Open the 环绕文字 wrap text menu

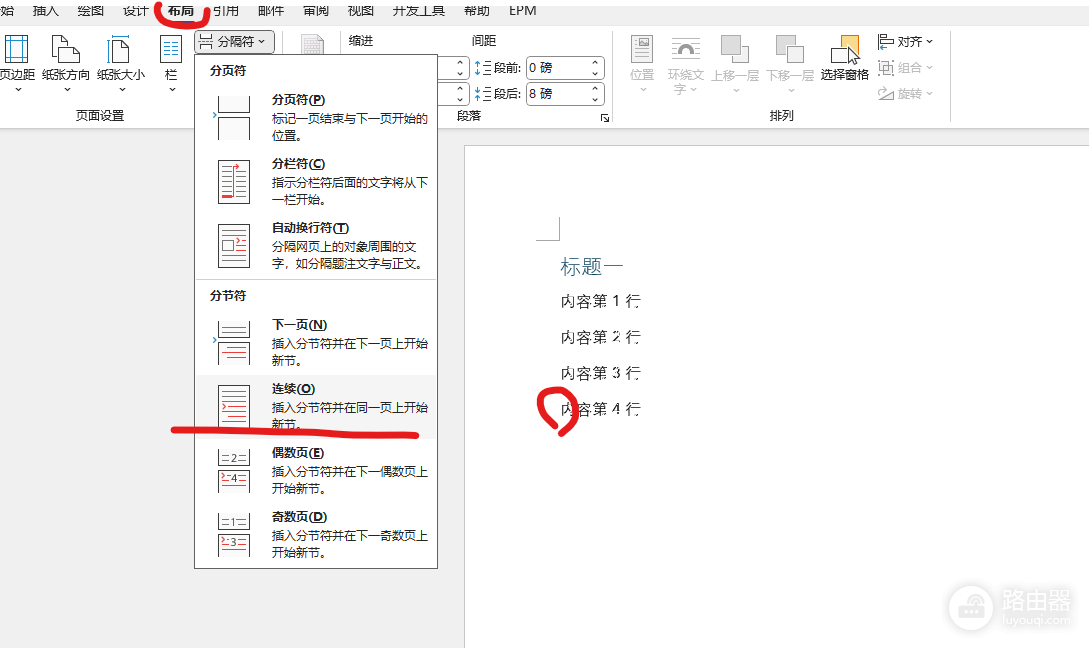point(685,64)
